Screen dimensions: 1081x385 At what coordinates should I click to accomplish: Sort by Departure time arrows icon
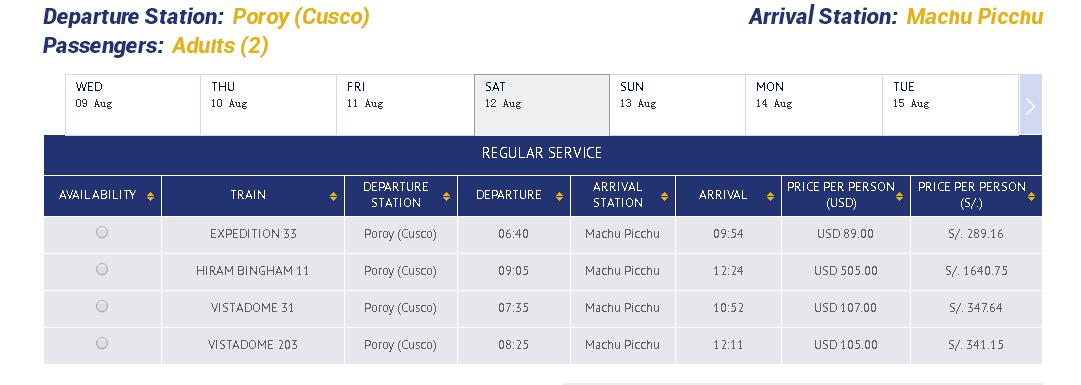[x=559, y=196]
